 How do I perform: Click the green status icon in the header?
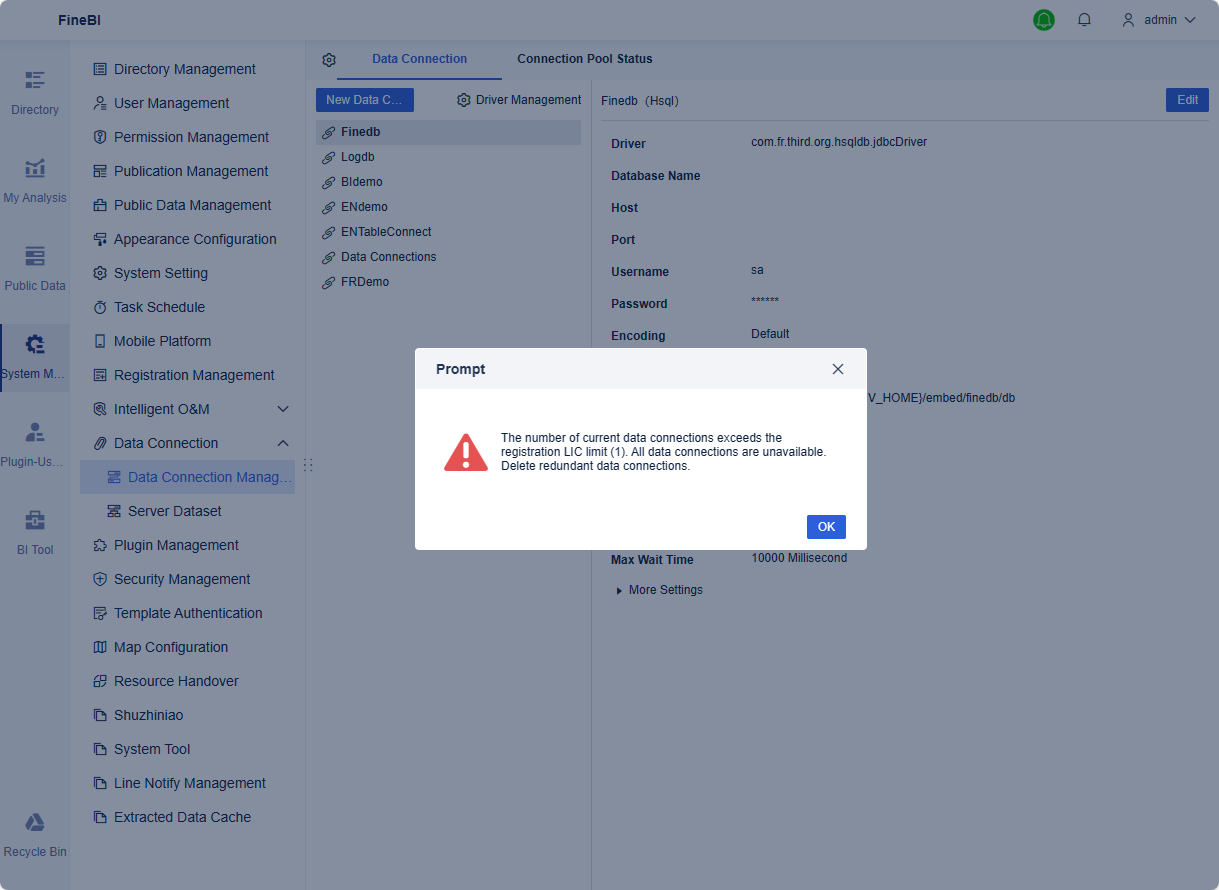click(x=1043, y=19)
